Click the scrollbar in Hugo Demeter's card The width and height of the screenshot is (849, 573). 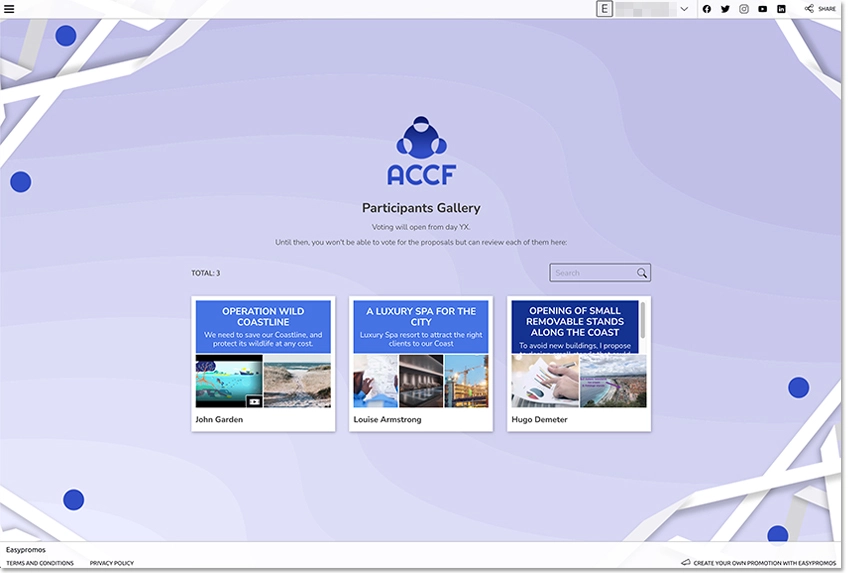pos(643,320)
